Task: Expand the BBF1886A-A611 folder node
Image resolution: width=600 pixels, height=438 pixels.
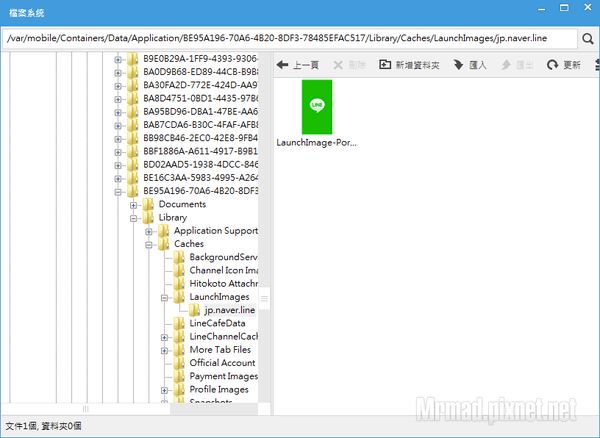Action: [x=118, y=152]
